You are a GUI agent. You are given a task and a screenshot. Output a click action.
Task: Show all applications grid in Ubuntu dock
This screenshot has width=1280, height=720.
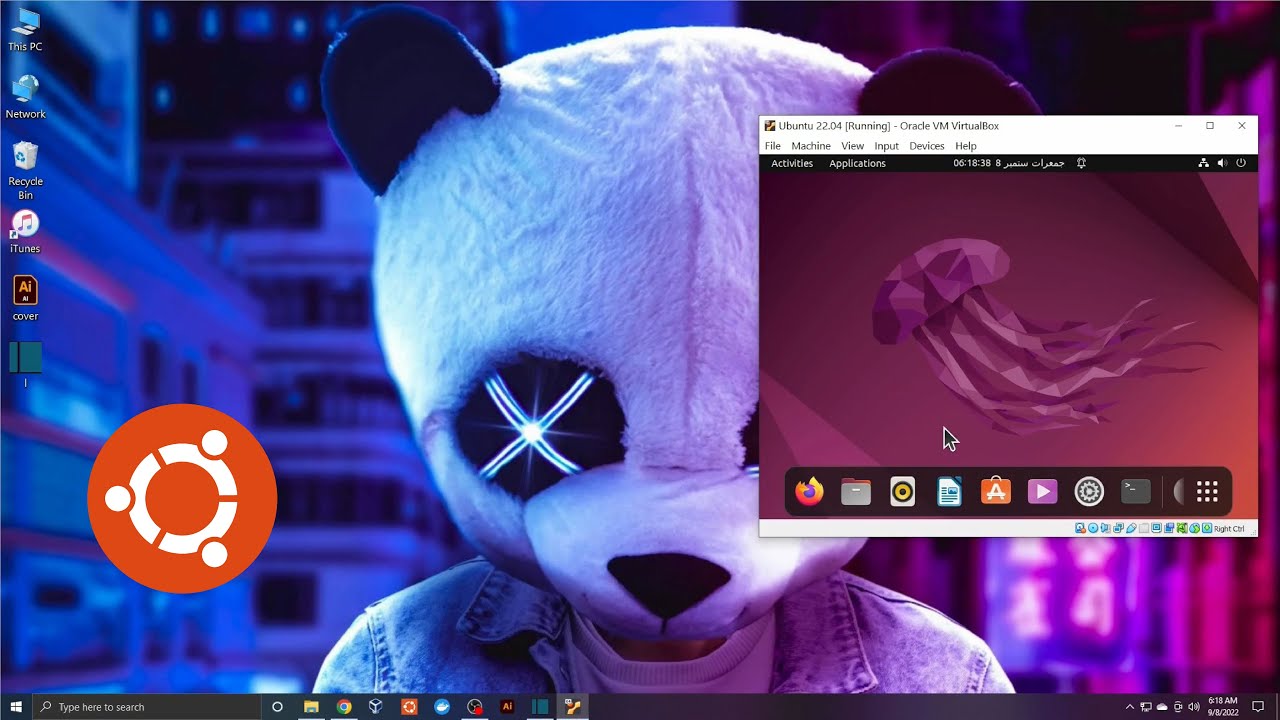1207,491
